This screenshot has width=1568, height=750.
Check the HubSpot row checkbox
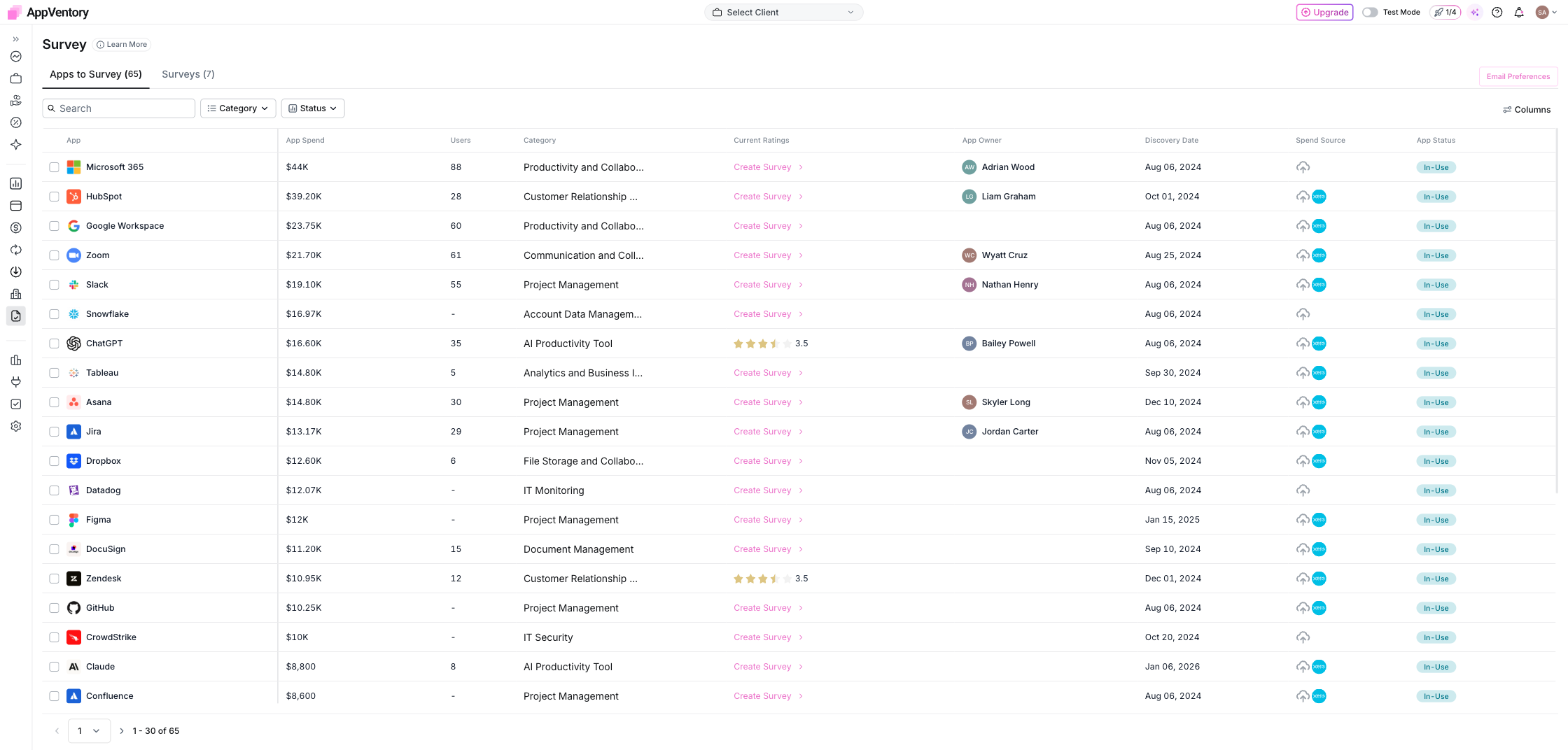coord(54,197)
